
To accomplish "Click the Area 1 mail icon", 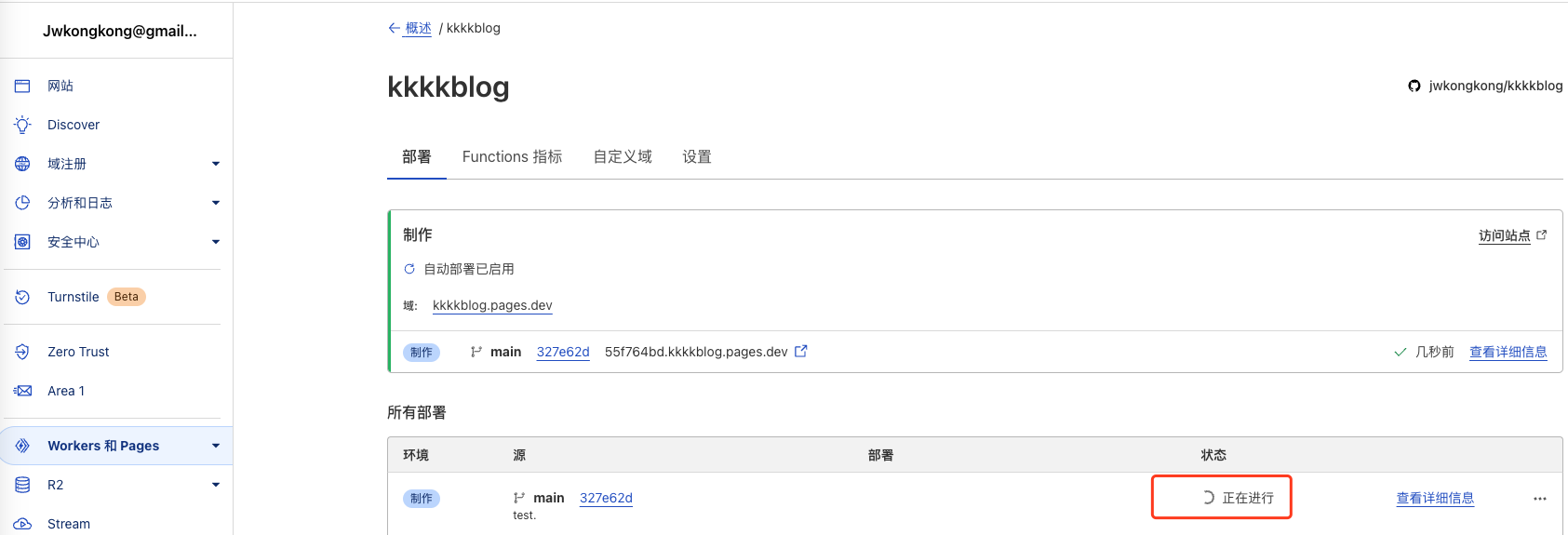I will click(23, 391).
